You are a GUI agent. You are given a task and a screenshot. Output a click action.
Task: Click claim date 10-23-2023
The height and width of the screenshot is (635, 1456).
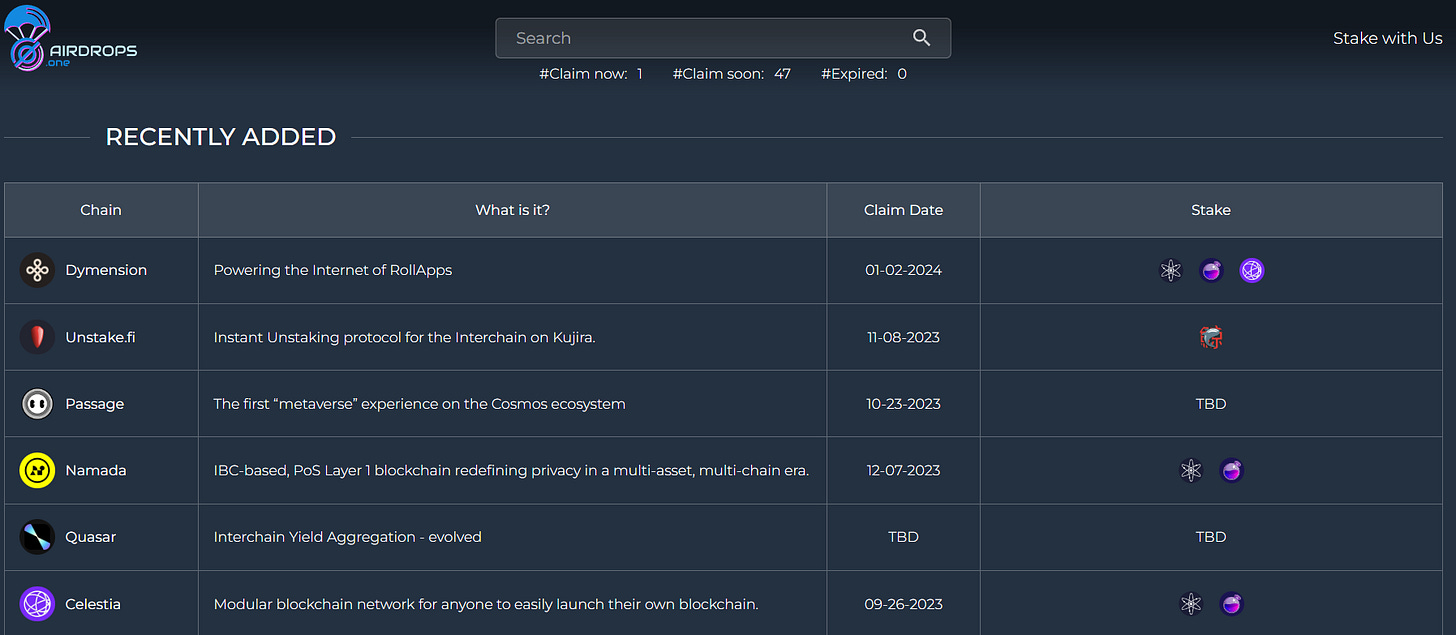[x=904, y=404]
